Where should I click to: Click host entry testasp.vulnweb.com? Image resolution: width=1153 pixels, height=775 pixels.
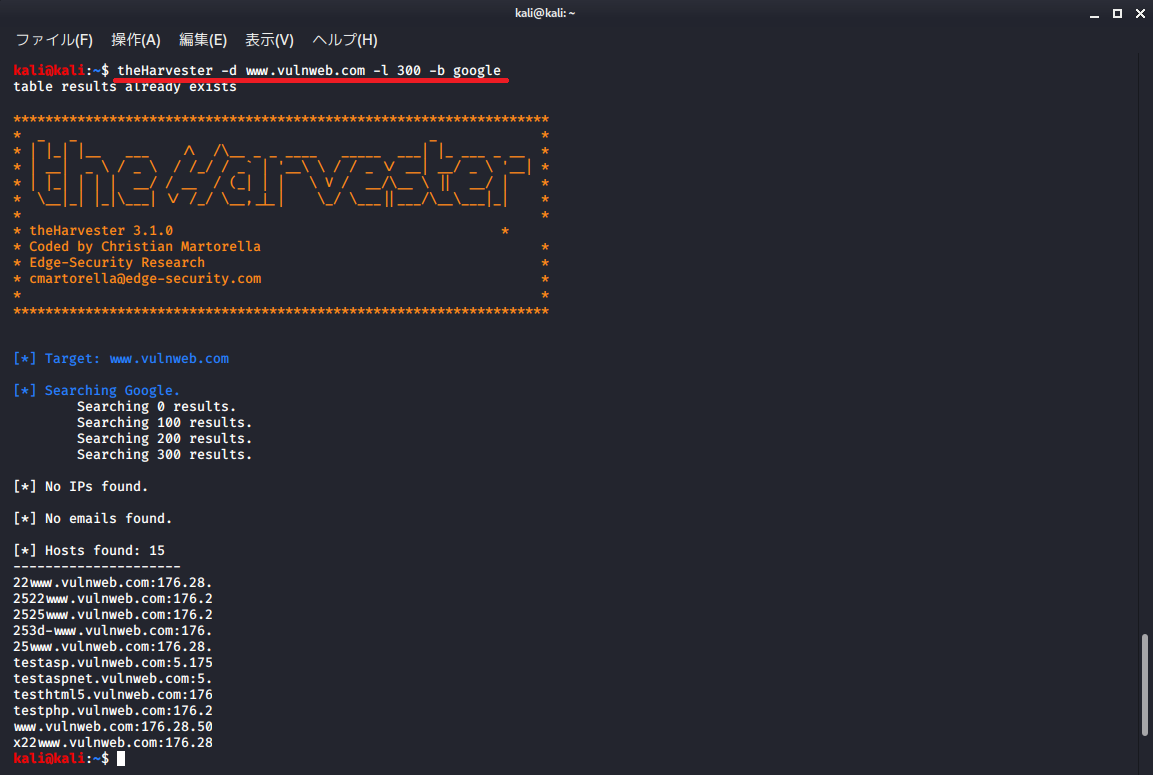pos(113,663)
